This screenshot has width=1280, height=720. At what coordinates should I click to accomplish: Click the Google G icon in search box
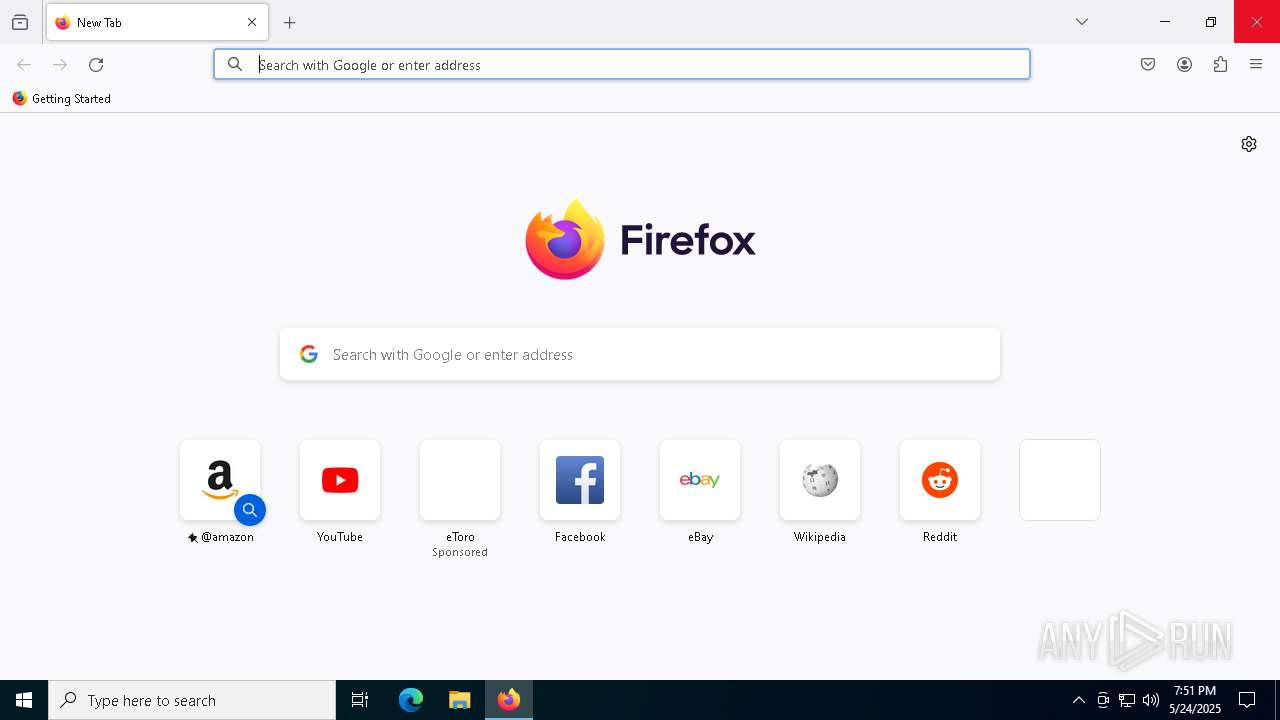(x=309, y=354)
